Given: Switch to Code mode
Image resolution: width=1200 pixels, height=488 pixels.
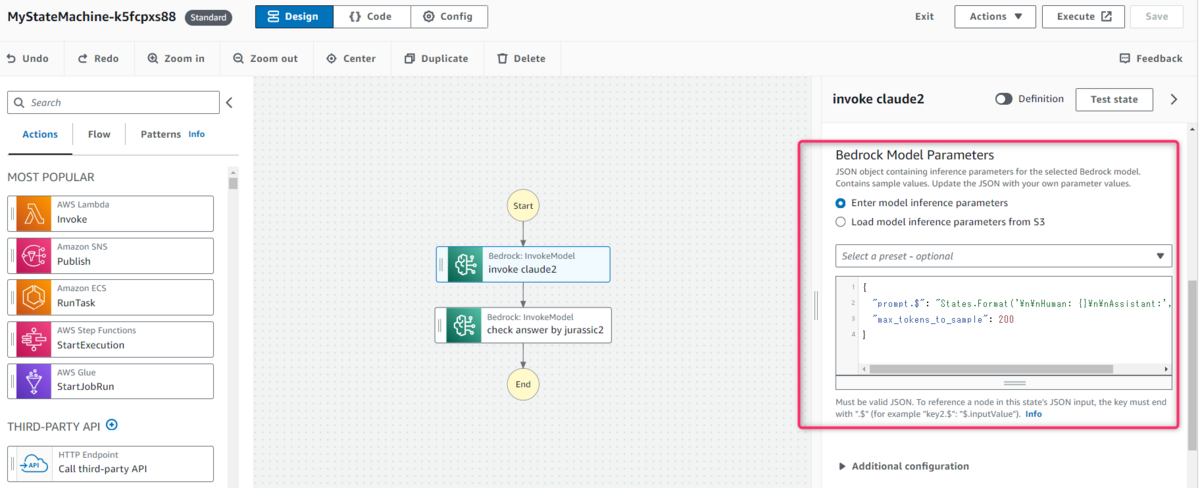Looking at the screenshot, I should [x=372, y=16].
